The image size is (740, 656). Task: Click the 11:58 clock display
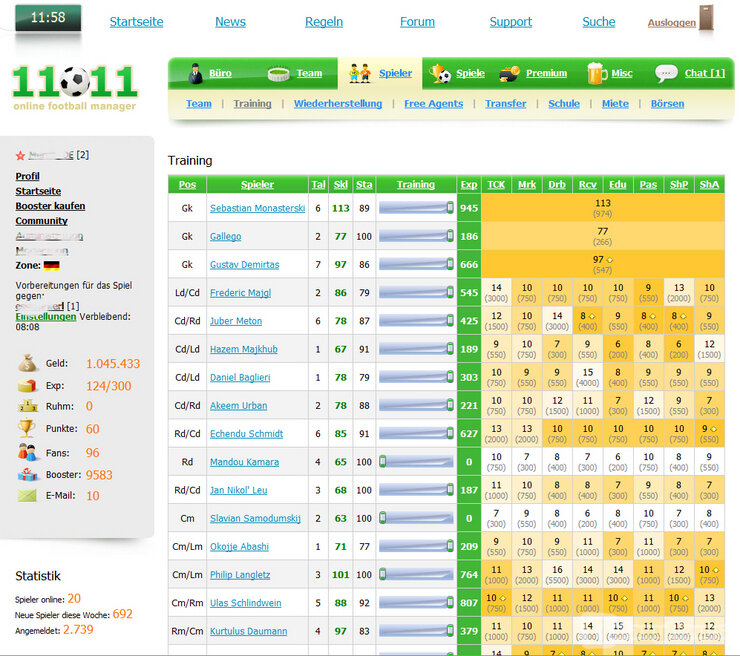tap(48, 18)
